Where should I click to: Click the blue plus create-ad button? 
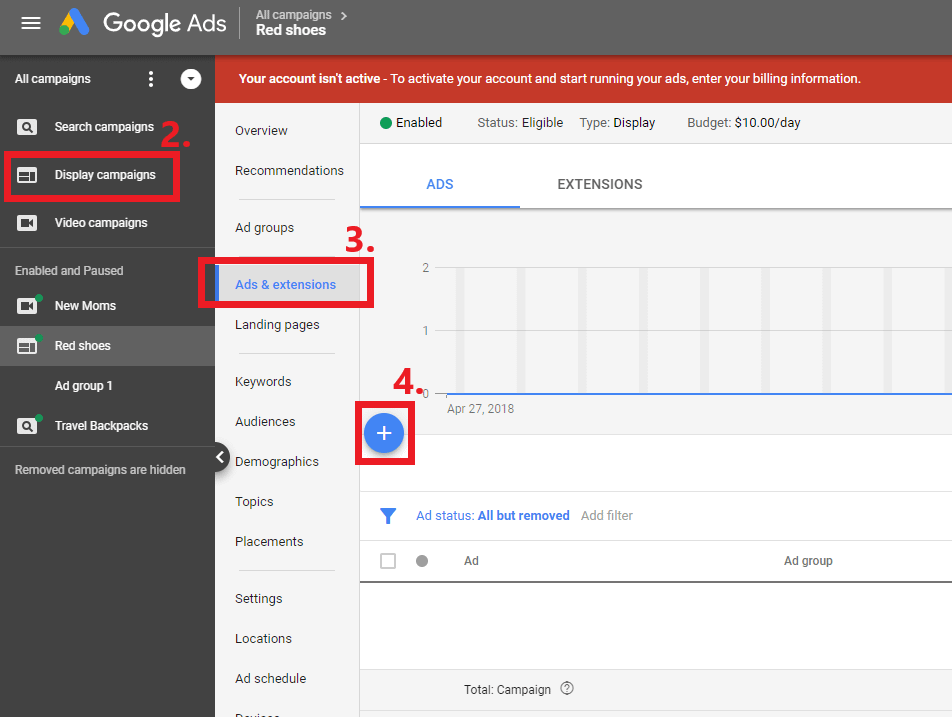click(384, 433)
